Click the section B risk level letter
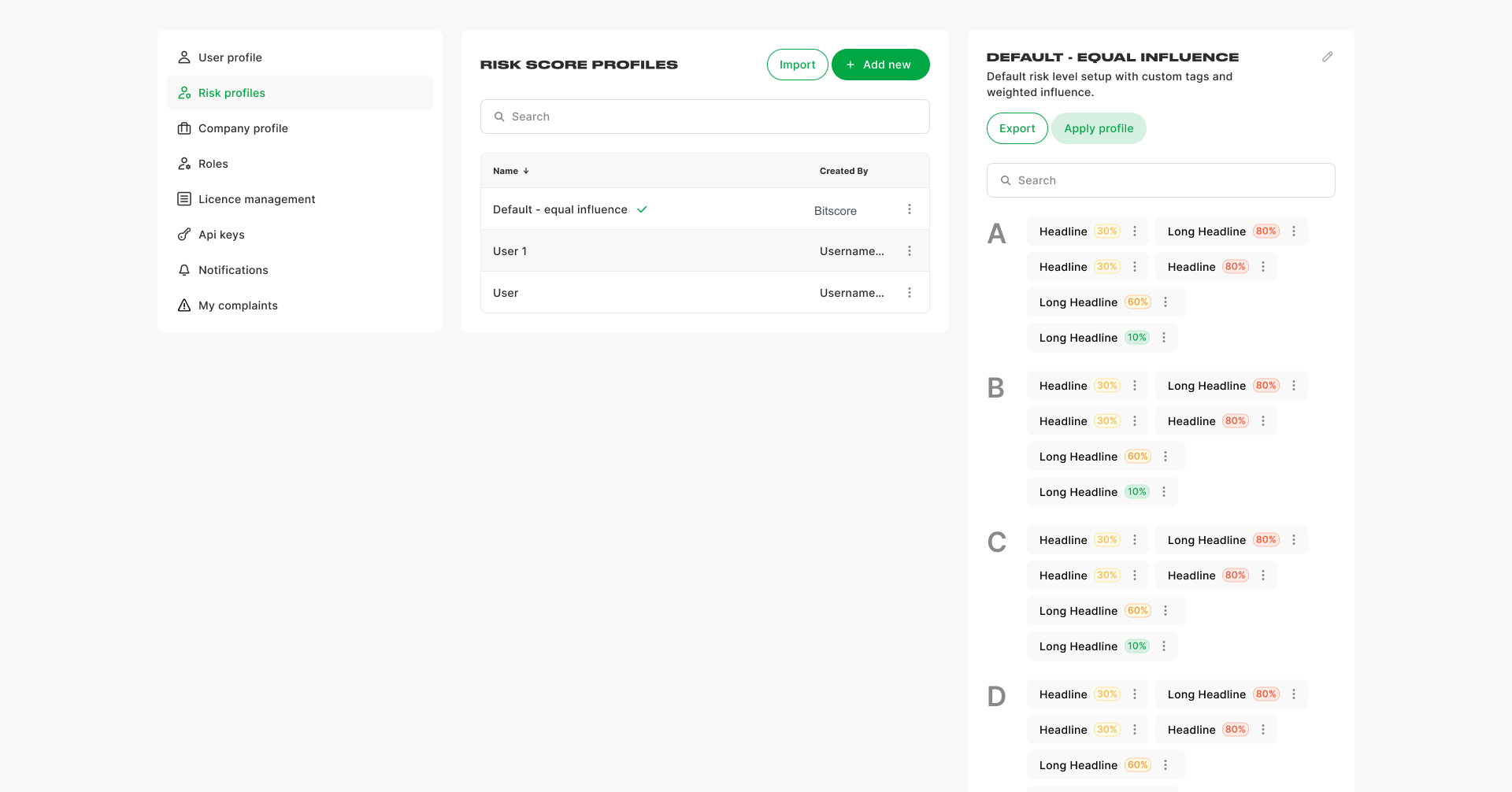The image size is (1512, 792). click(995, 388)
